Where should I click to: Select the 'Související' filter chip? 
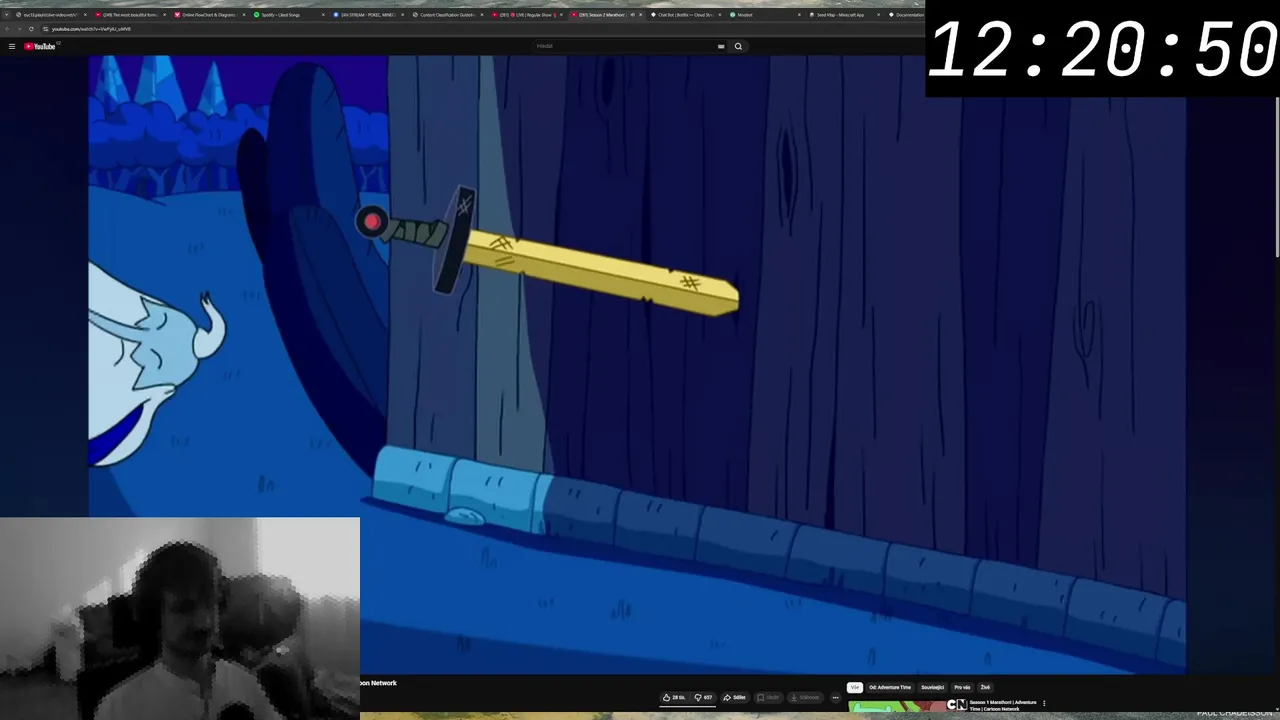pyautogui.click(x=932, y=687)
